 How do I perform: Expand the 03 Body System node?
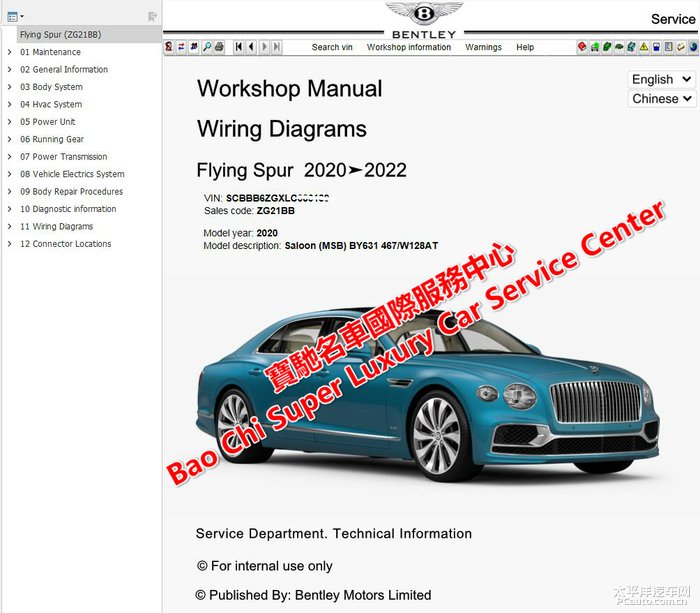click(x=10, y=87)
